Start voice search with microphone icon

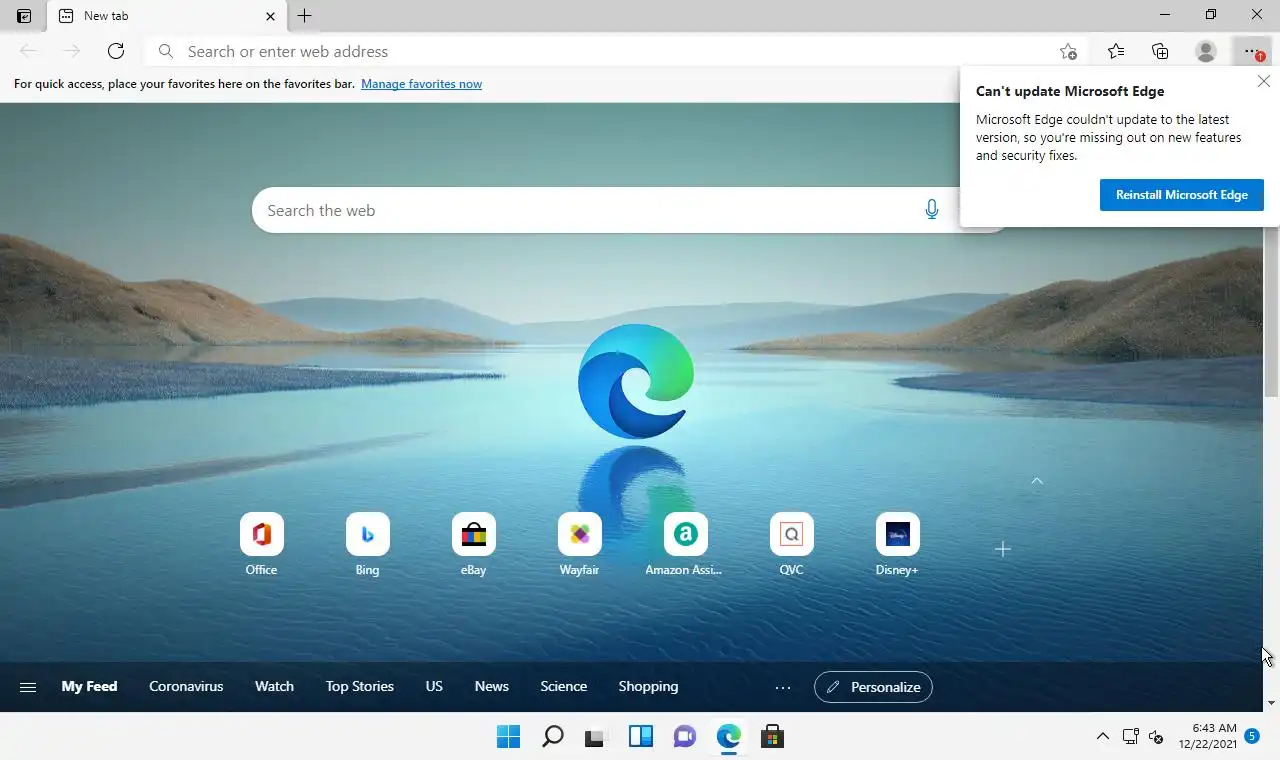pos(932,210)
